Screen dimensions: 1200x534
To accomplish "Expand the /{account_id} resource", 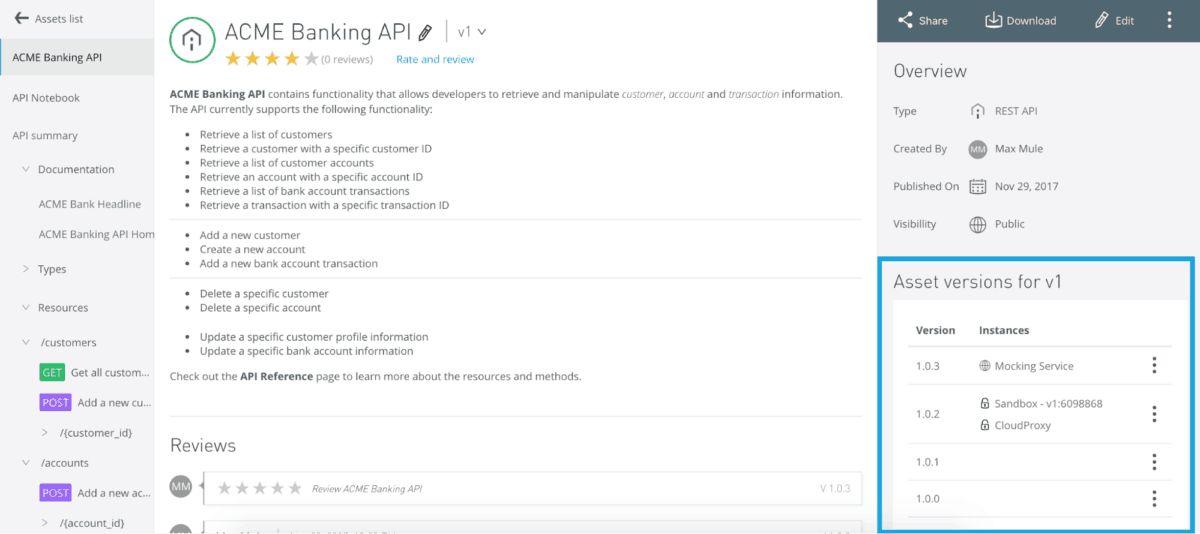I will click(45, 523).
